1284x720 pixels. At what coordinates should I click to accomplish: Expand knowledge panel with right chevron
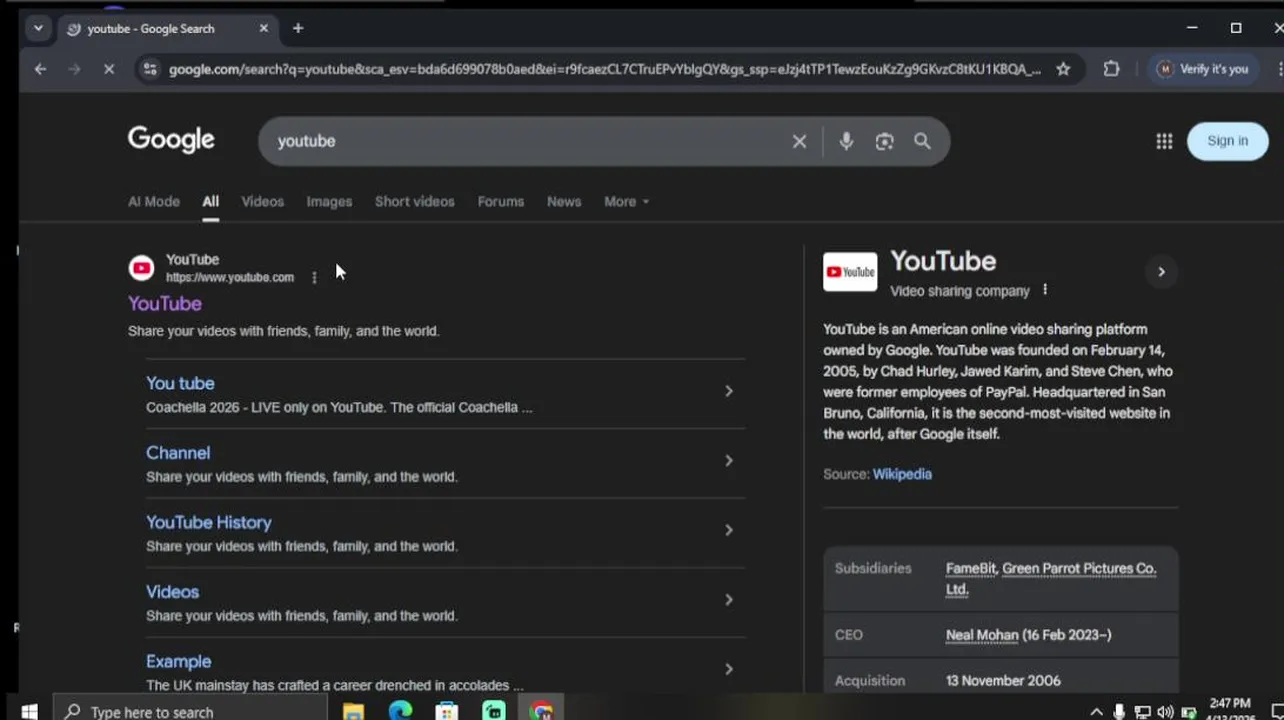1161,272
